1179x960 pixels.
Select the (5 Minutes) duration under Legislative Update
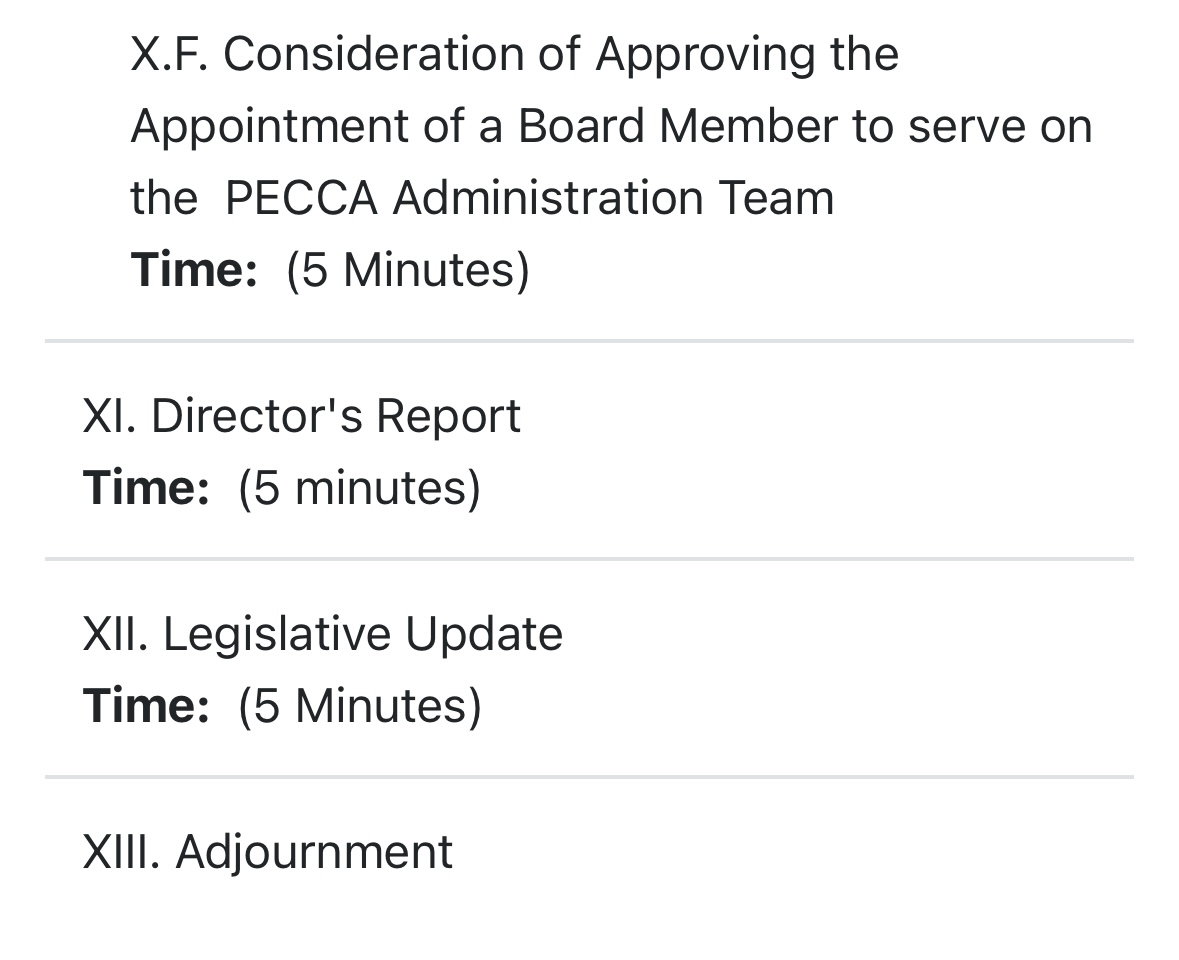tap(359, 705)
